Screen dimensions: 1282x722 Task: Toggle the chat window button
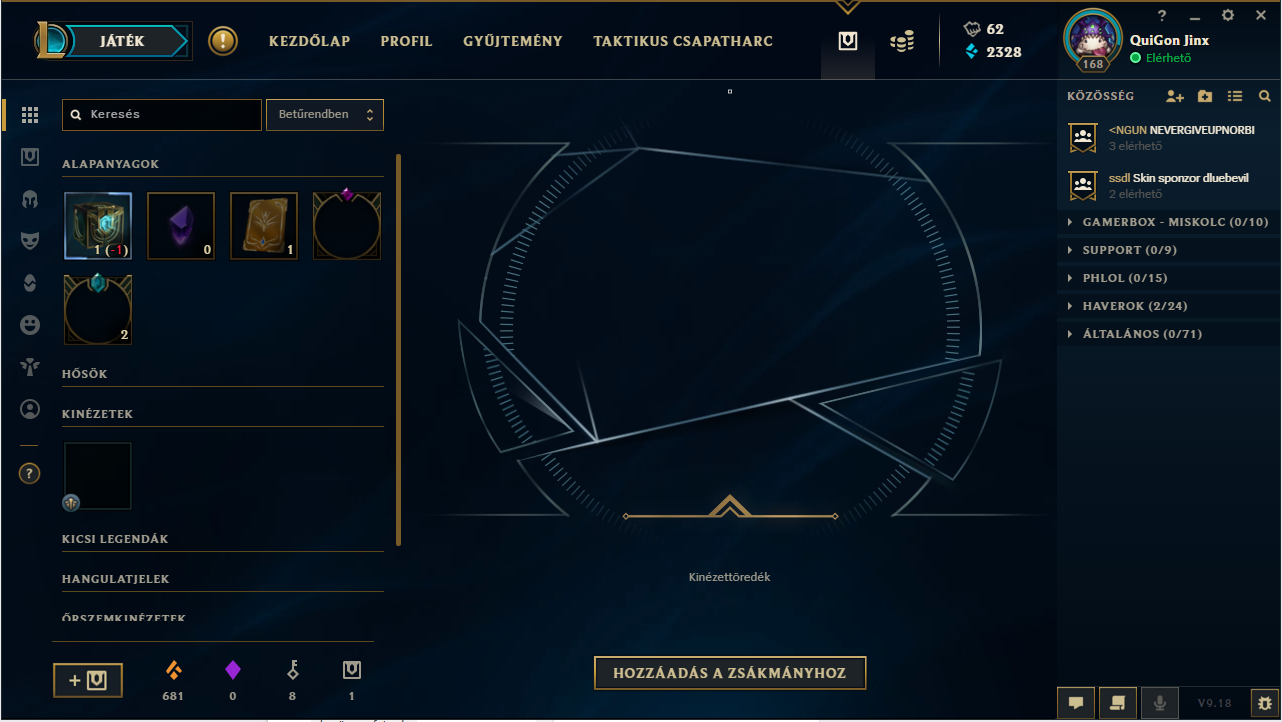pyautogui.click(x=1076, y=703)
